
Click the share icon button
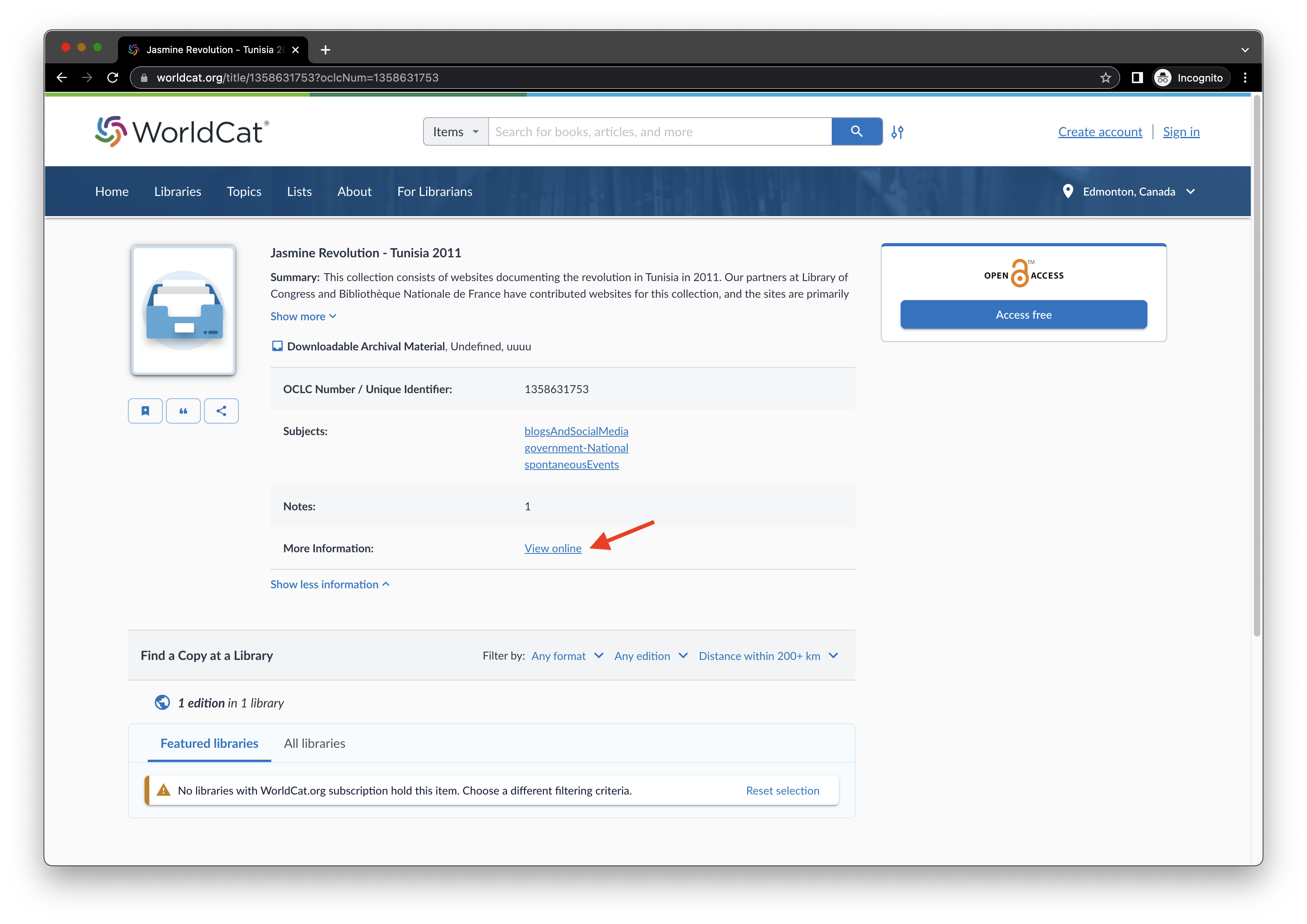click(x=221, y=411)
